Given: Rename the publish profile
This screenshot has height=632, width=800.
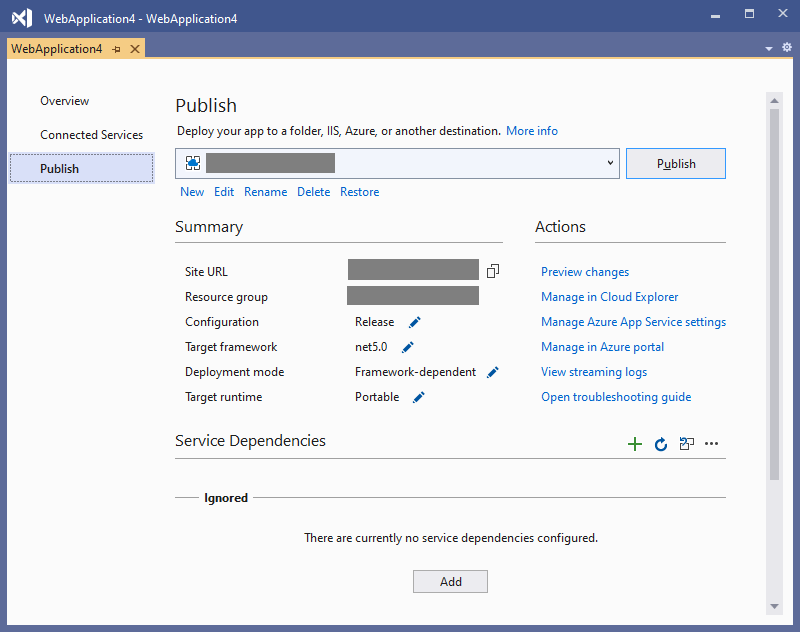Looking at the screenshot, I should tap(266, 192).
